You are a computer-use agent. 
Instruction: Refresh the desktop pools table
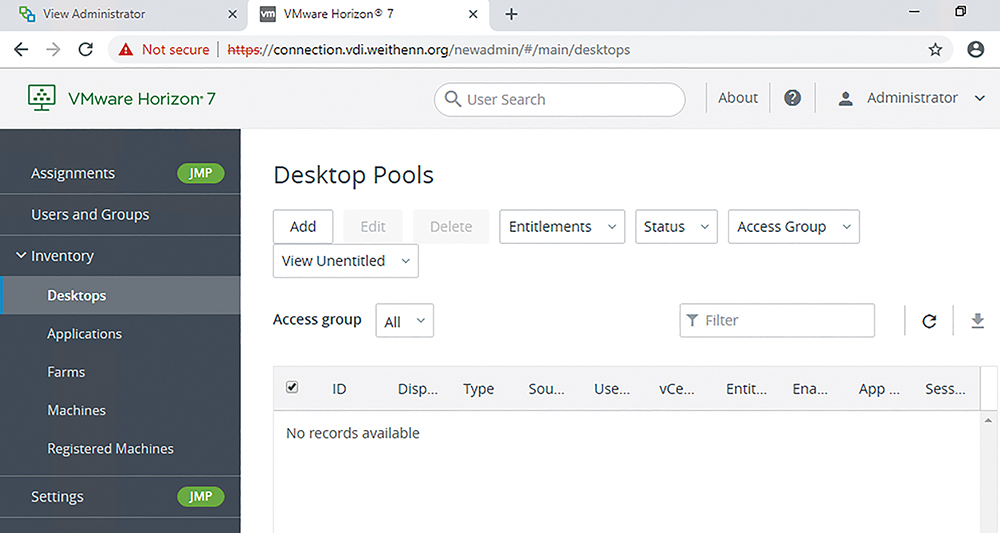pos(929,321)
